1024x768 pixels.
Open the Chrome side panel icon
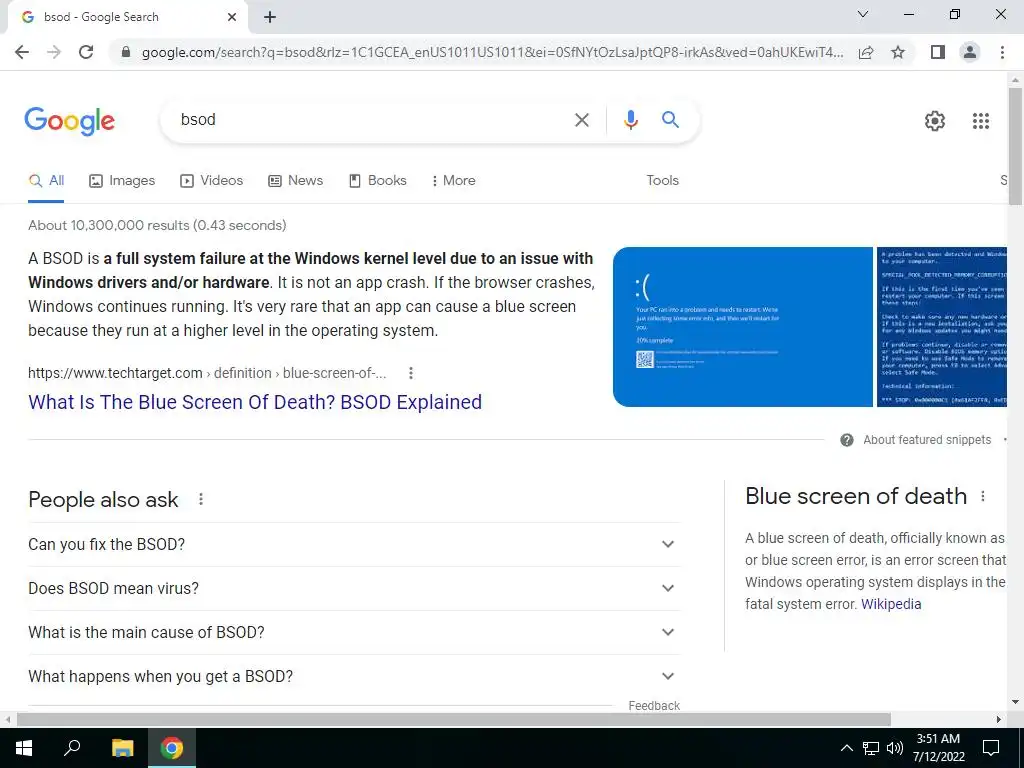pos(938,52)
